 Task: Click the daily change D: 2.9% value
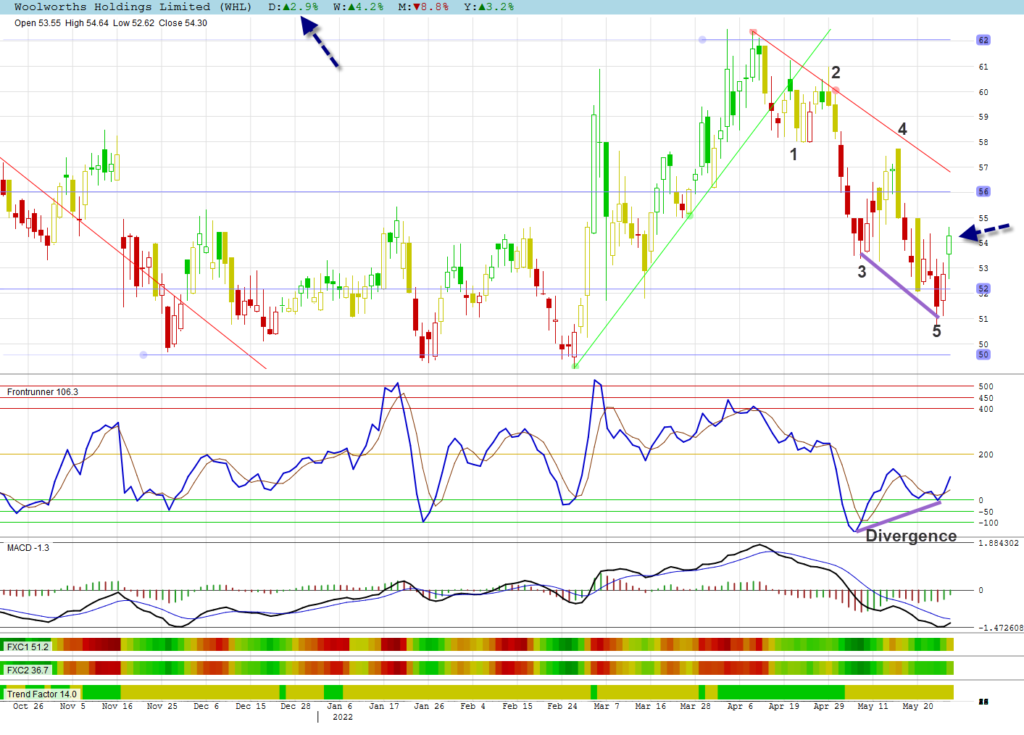[294, 7]
